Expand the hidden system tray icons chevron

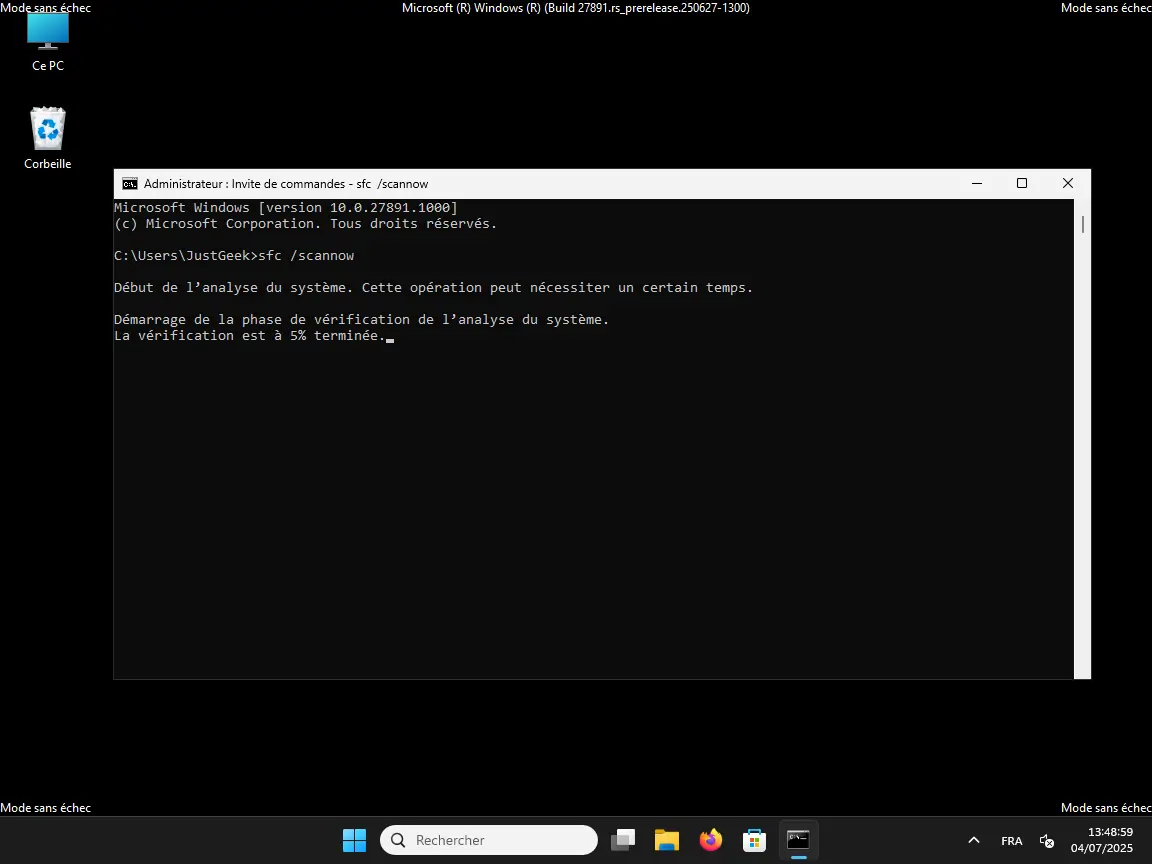(x=973, y=840)
